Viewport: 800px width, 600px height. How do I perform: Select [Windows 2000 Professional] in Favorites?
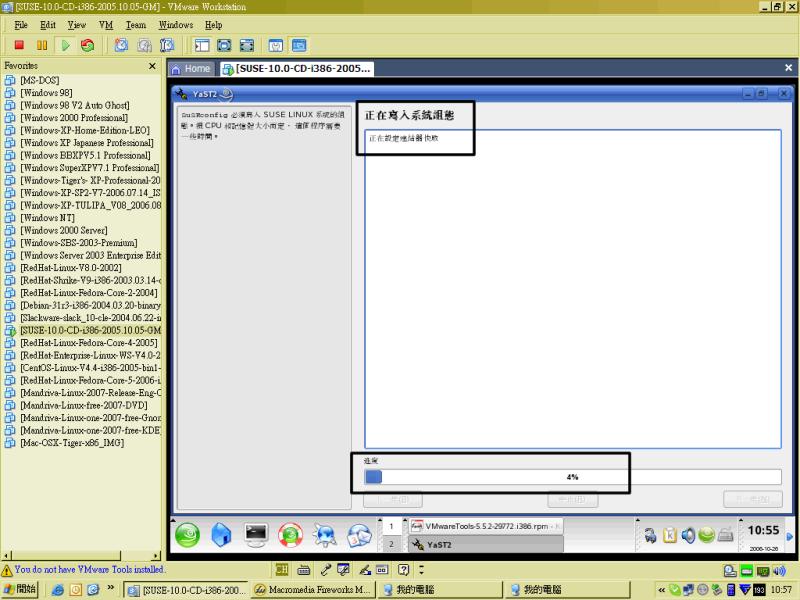(x=74, y=118)
